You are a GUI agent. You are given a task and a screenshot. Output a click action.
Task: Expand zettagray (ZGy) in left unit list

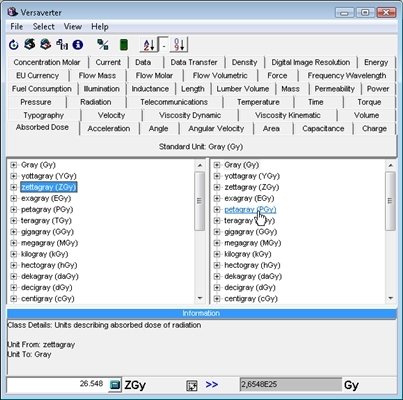pyautogui.click(x=13, y=187)
